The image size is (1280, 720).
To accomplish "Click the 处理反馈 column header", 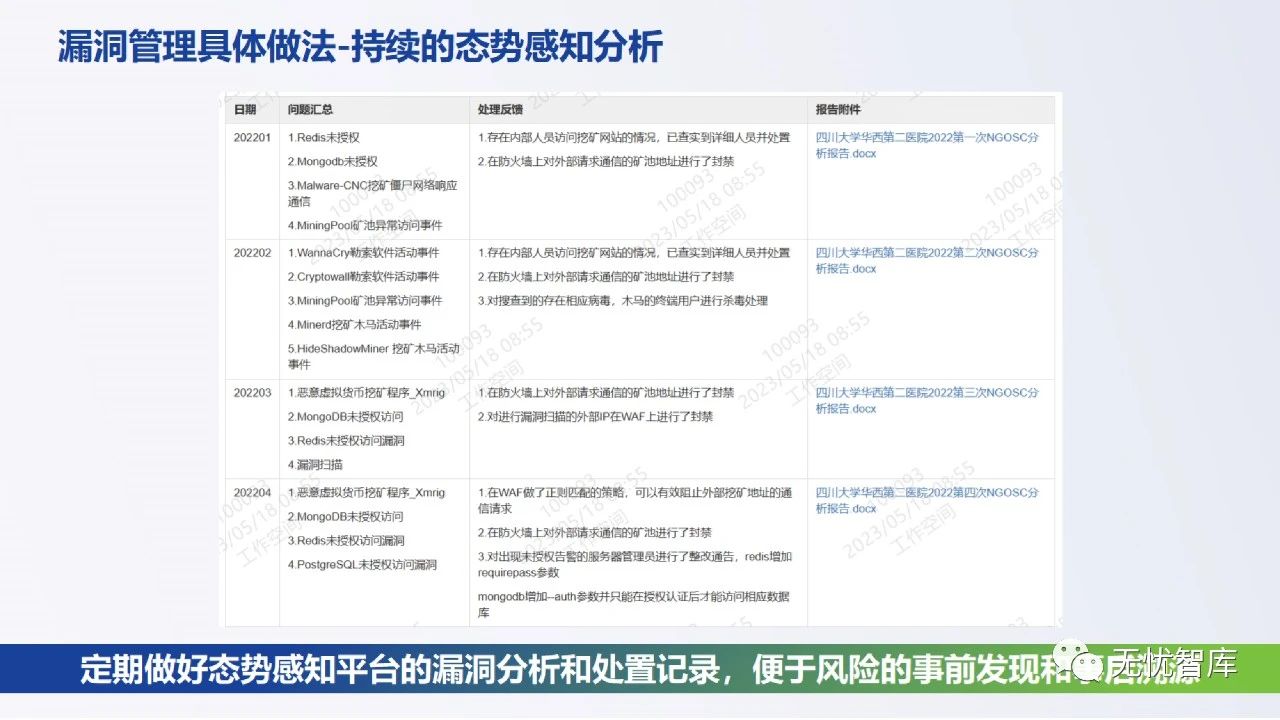I will click(x=502, y=110).
